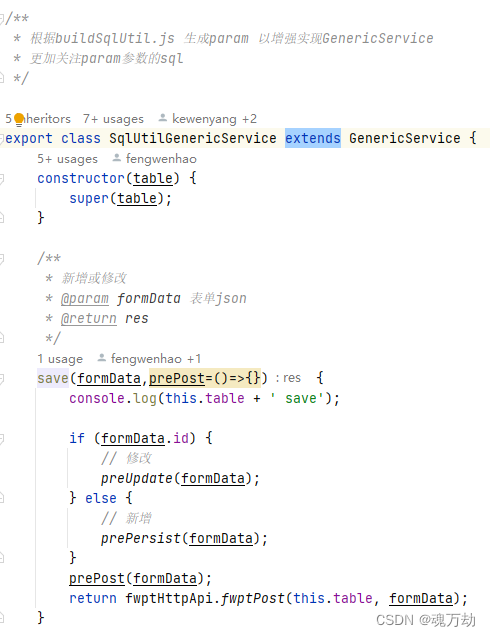Click the '新增或修改' doc comment text
Screen dimensions: 490x637
(x=94, y=278)
